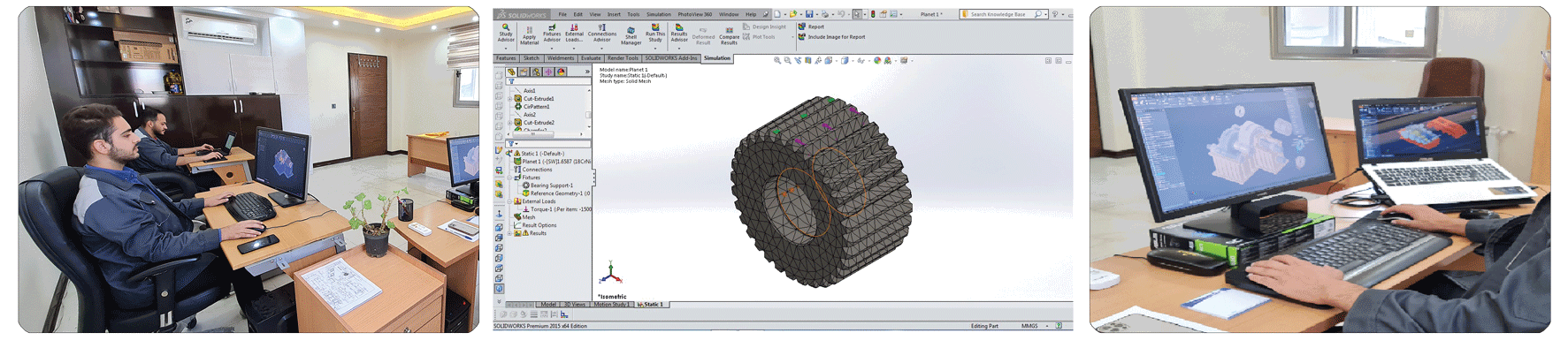Screen dimensions: 1568x348
Task: Open the Tools menu
Action: tap(633, 14)
